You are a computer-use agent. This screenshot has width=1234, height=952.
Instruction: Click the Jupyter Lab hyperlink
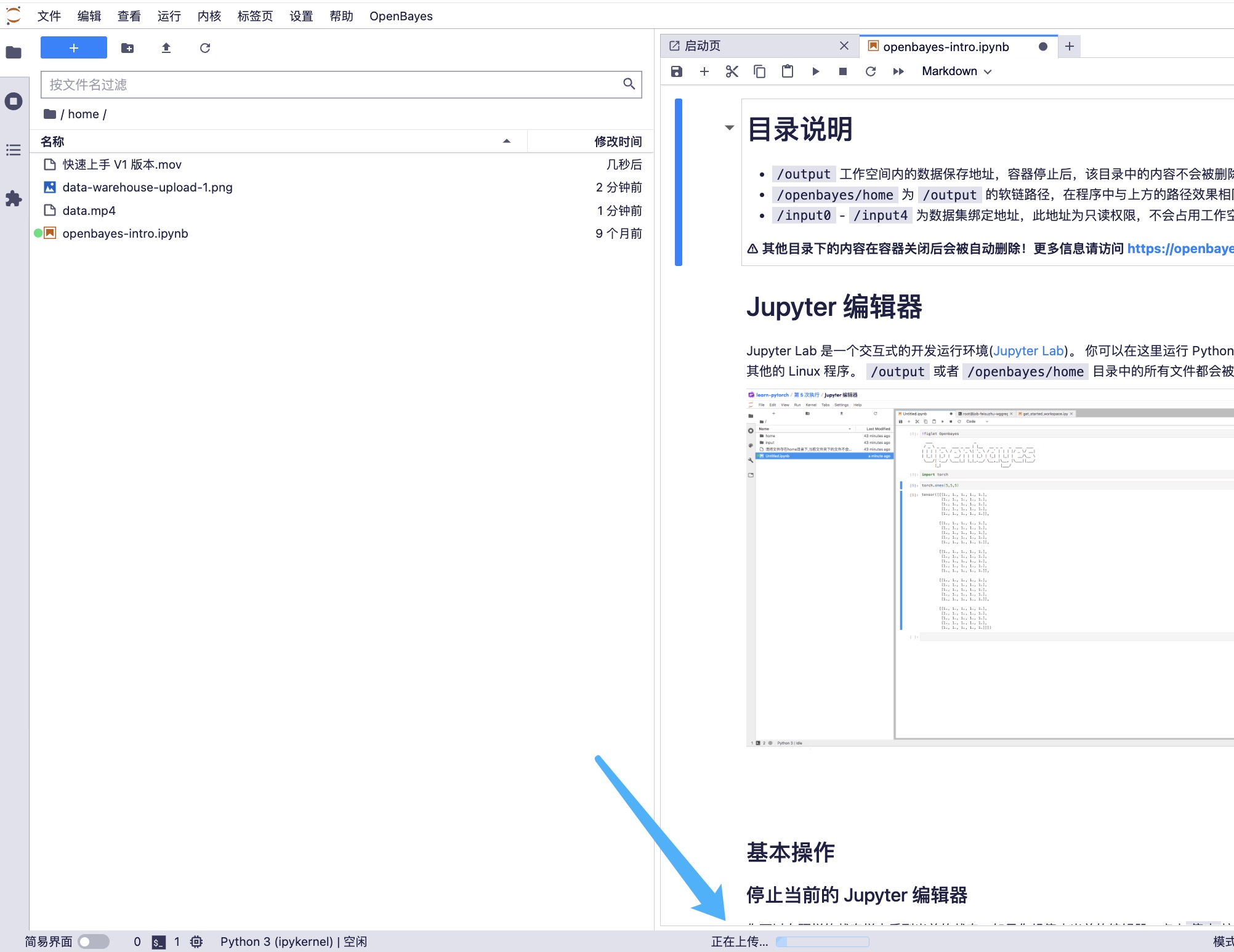pos(1028,351)
